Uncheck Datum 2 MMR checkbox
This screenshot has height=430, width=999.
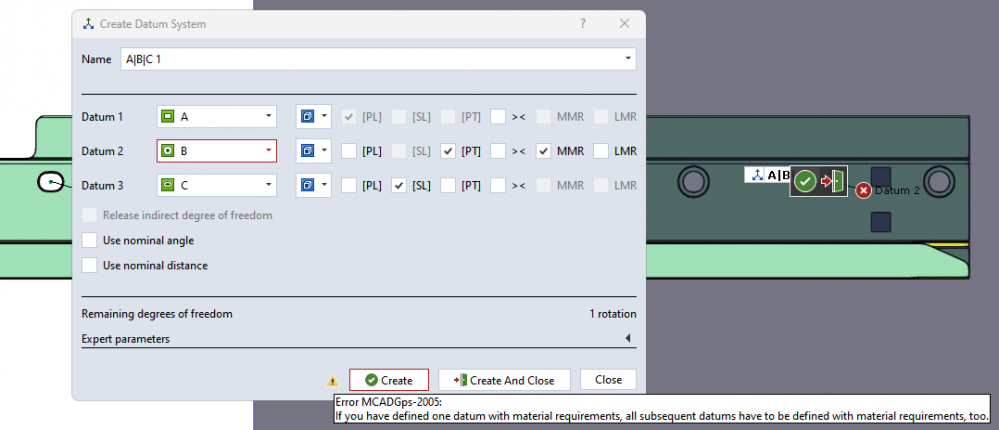click(x=543, y=151)
